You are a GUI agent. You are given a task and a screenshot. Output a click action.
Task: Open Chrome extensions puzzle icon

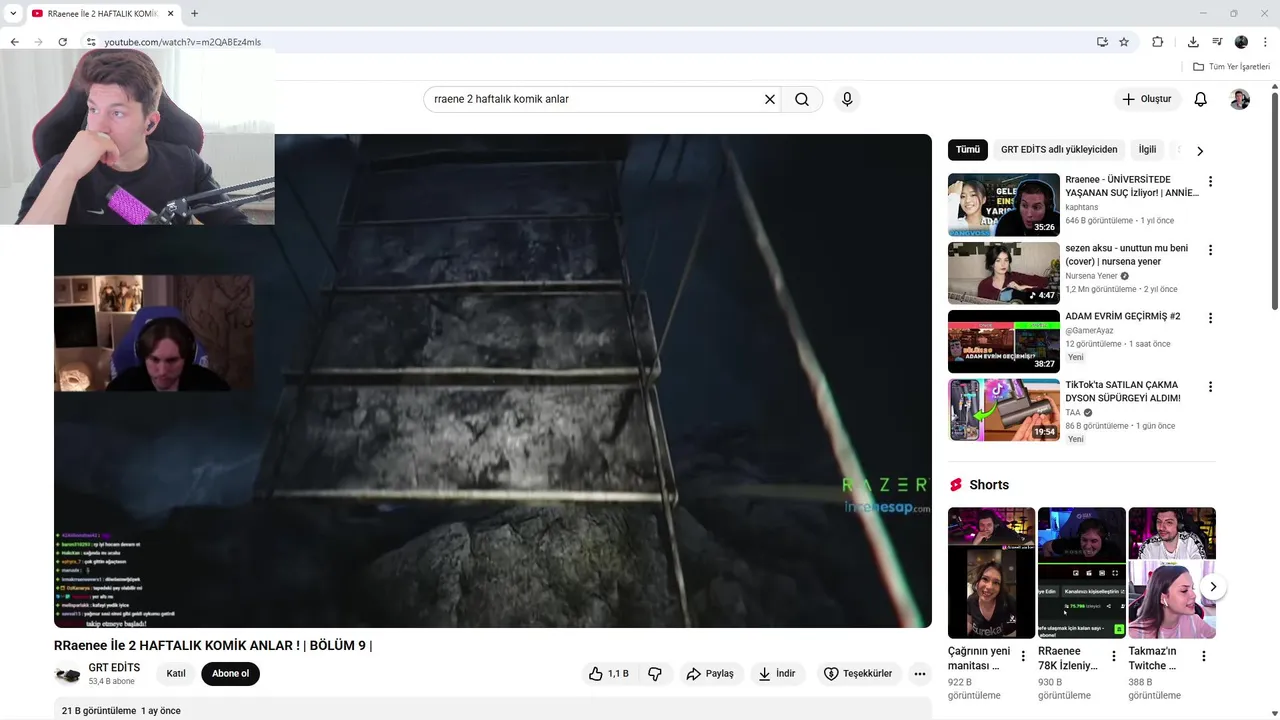tap(1158, 42)
